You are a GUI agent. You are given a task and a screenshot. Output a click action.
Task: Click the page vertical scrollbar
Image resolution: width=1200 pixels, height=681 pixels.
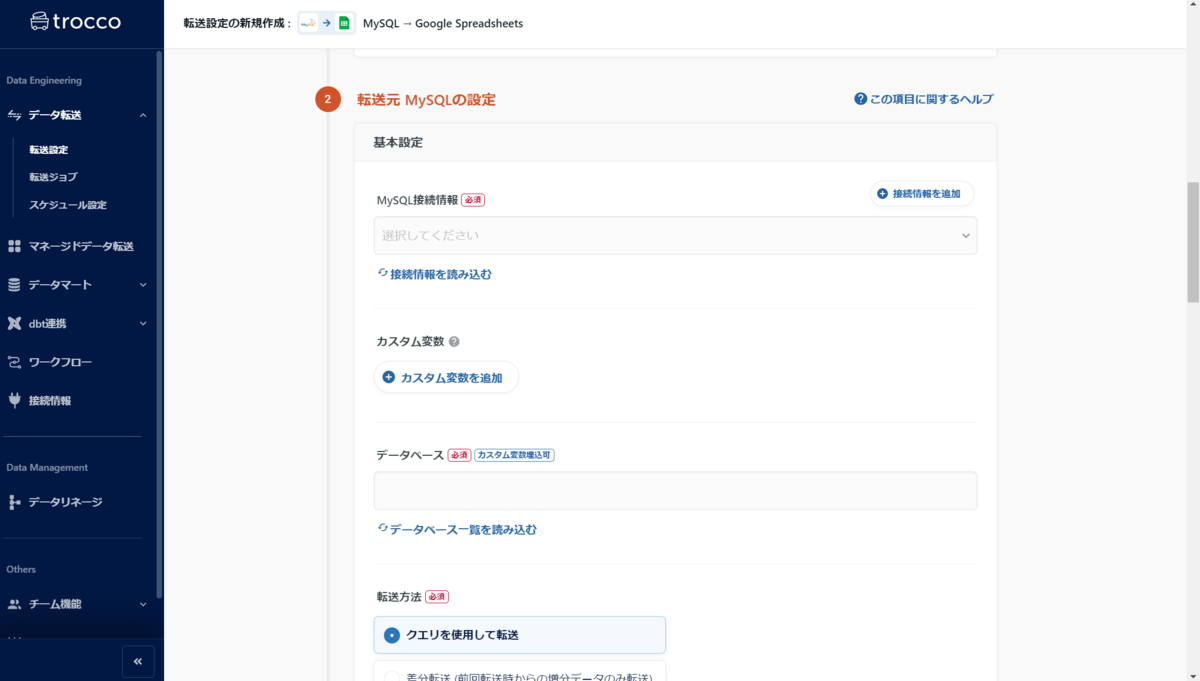tap(1193, 242)
